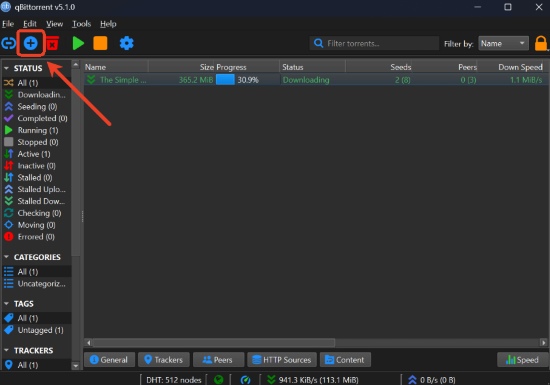Select All (1) under Status
The height and width of the screenshot is (385, 550).
[x=36, y=83]
